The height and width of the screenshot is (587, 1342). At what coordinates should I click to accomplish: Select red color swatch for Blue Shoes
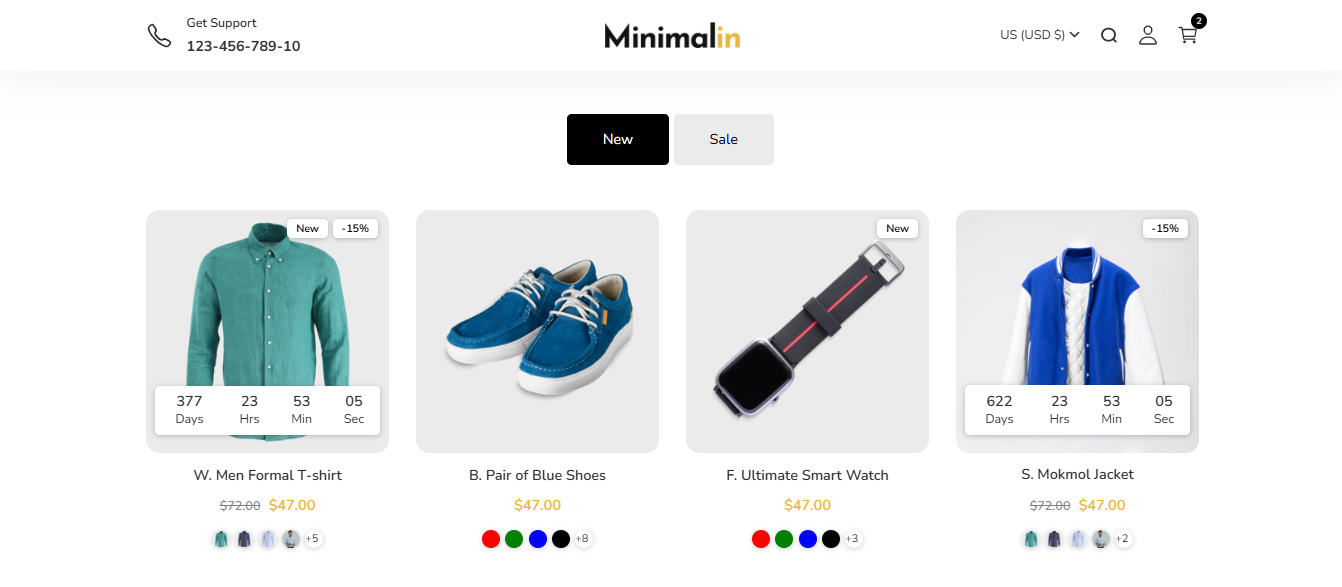pos(491,539)
